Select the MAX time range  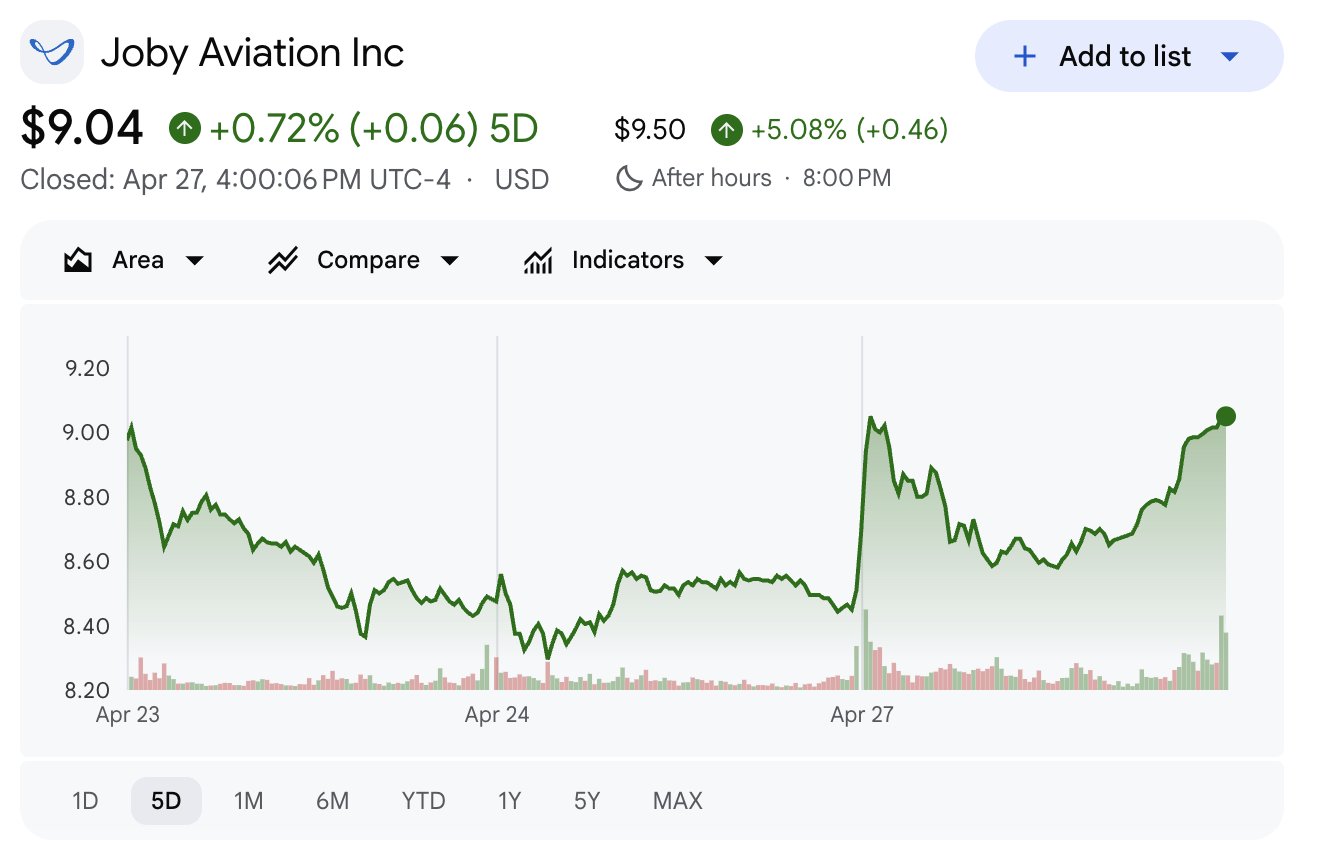[x=677, y=801]
